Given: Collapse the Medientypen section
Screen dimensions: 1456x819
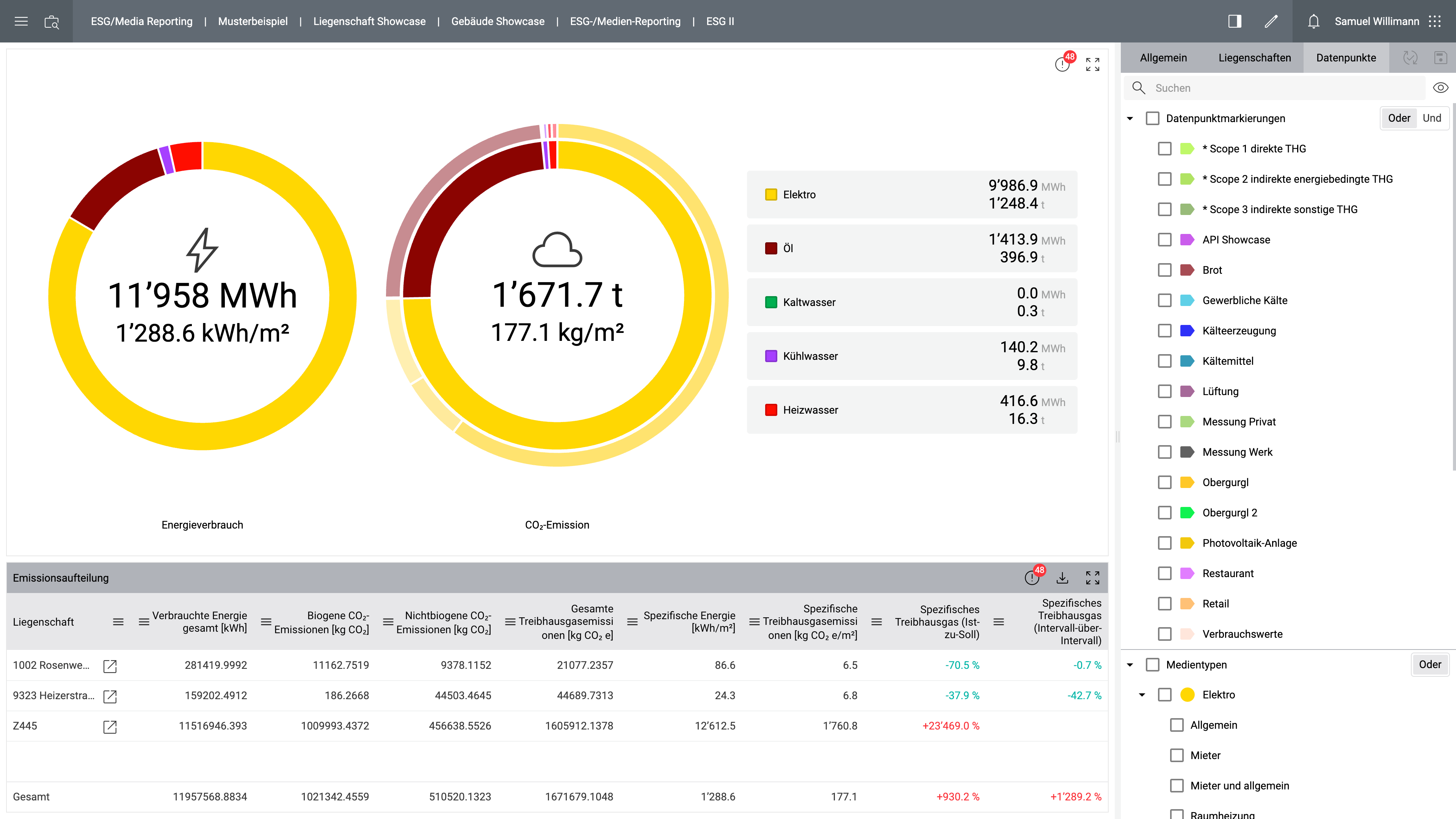Looking at the screenshot, I should [1130, 665].
